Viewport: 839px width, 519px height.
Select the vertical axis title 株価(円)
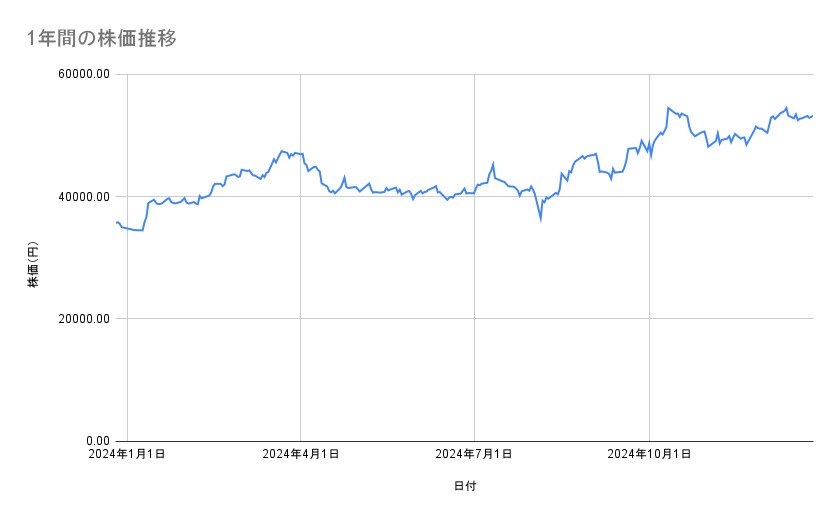34,266
